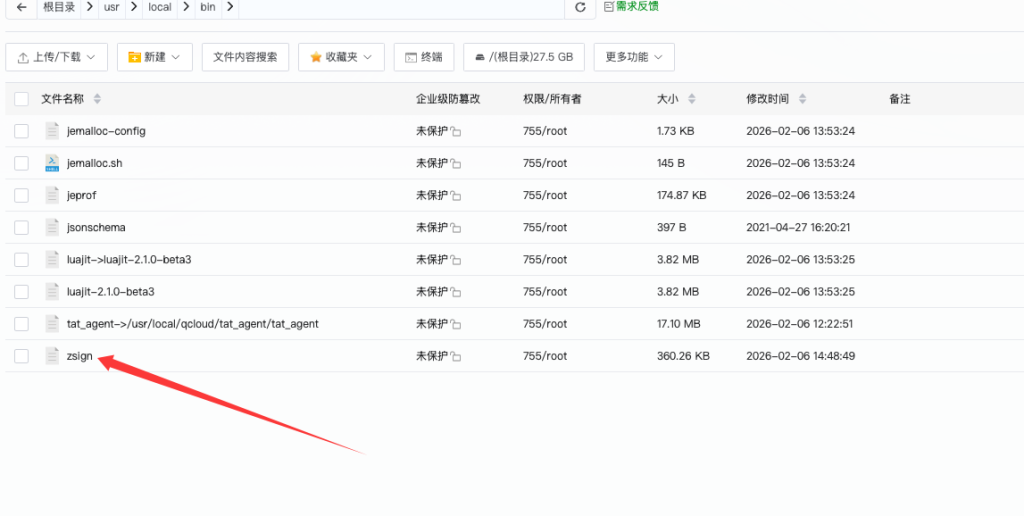Screen dimensions: 1024x516
Task: Click the jemalloc.sh shell script icon
Action: 52,163
